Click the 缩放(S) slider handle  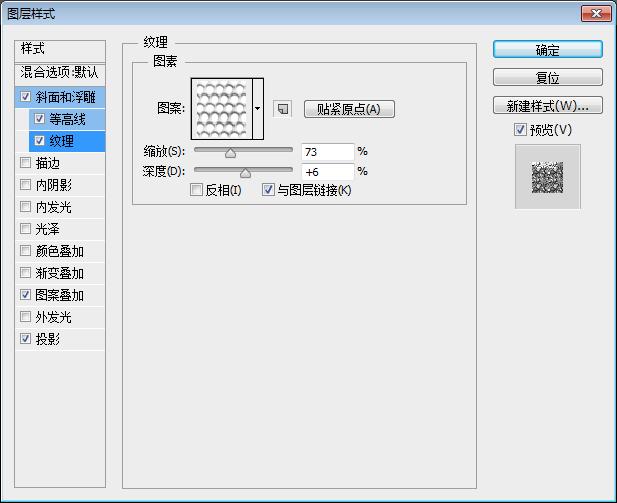pos(231,153)
